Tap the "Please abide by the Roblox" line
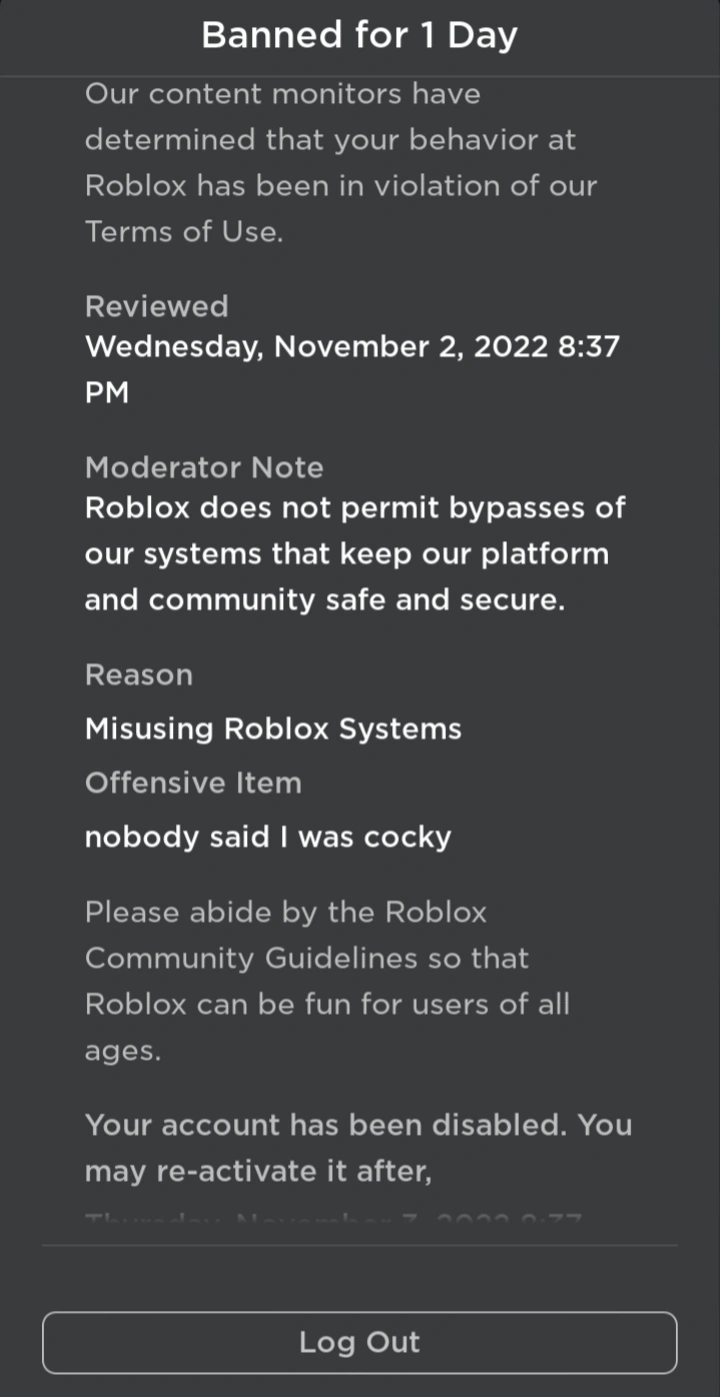Viewport: 720px width, 1397px height. click(x=285, y=912)
